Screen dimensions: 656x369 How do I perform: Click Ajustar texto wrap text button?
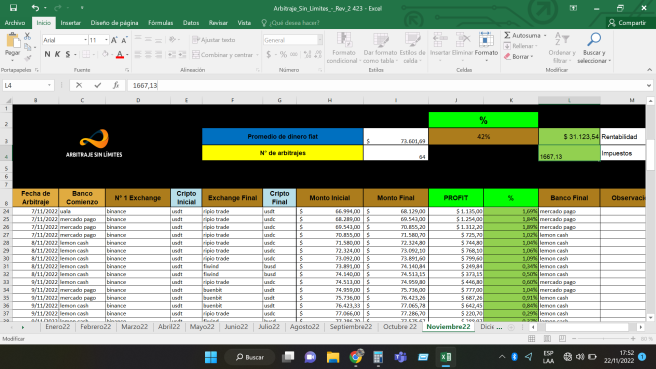(x=214, y=40)
